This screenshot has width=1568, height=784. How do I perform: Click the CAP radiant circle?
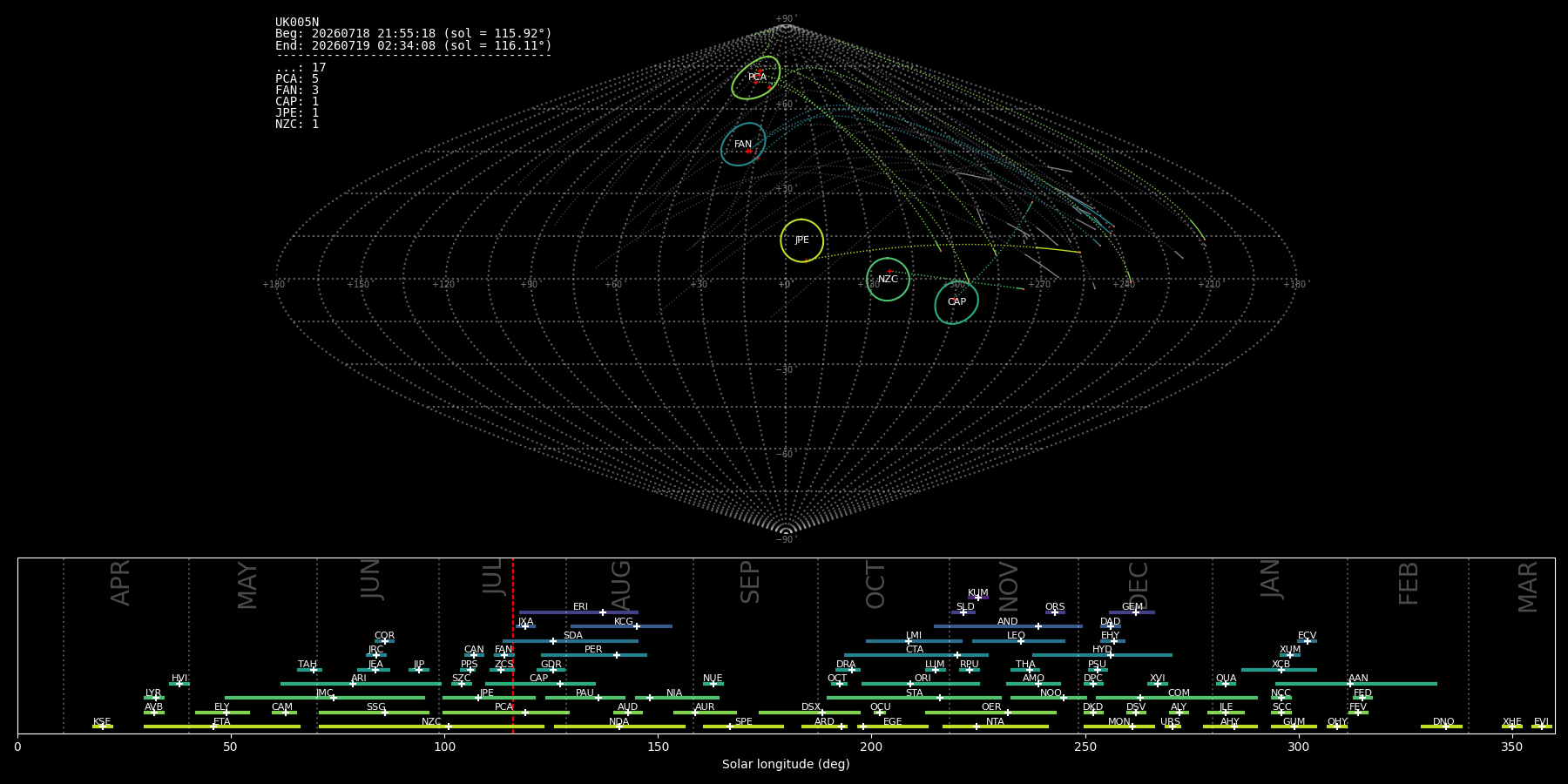coord(956,302)
